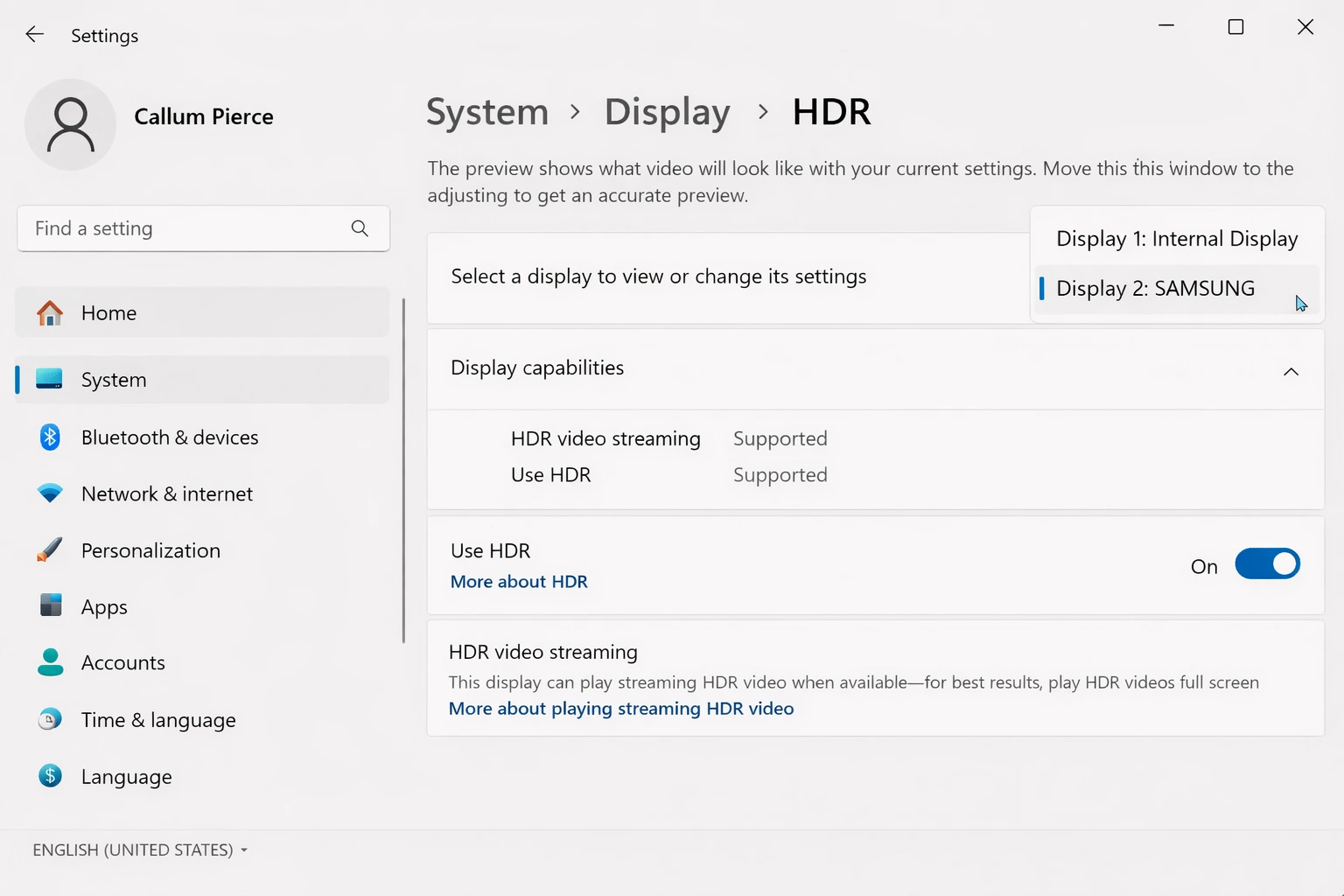Viewport: 1344px width, 896px height.
Task: Turn off the Use HDR toggle
Action: click(1267, 563)
